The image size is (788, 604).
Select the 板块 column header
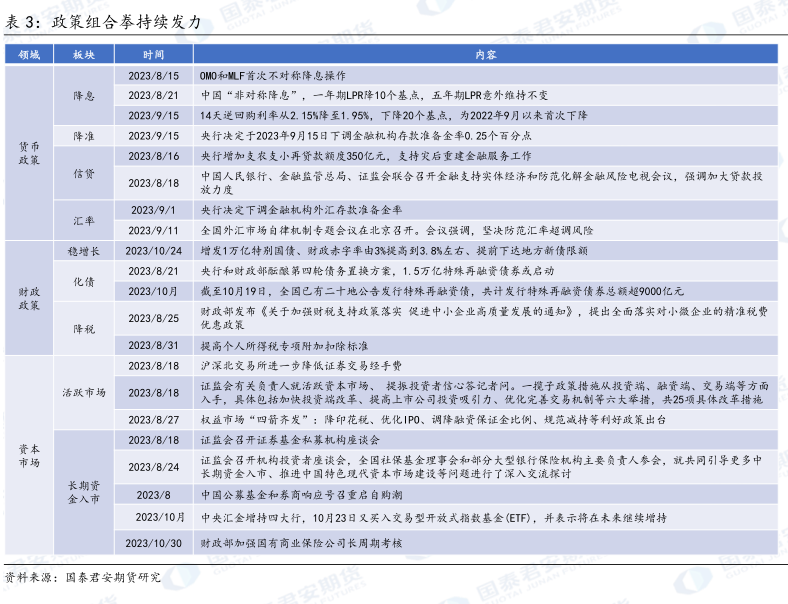(84, 55)
